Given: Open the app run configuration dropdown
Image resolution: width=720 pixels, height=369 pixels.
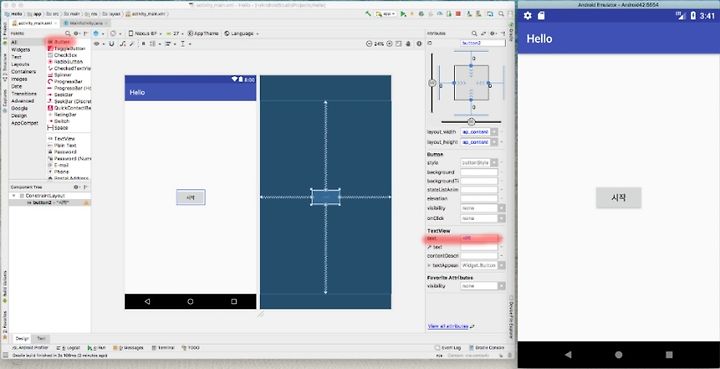Looking at the screenshot, I should (x=386, y=14).
